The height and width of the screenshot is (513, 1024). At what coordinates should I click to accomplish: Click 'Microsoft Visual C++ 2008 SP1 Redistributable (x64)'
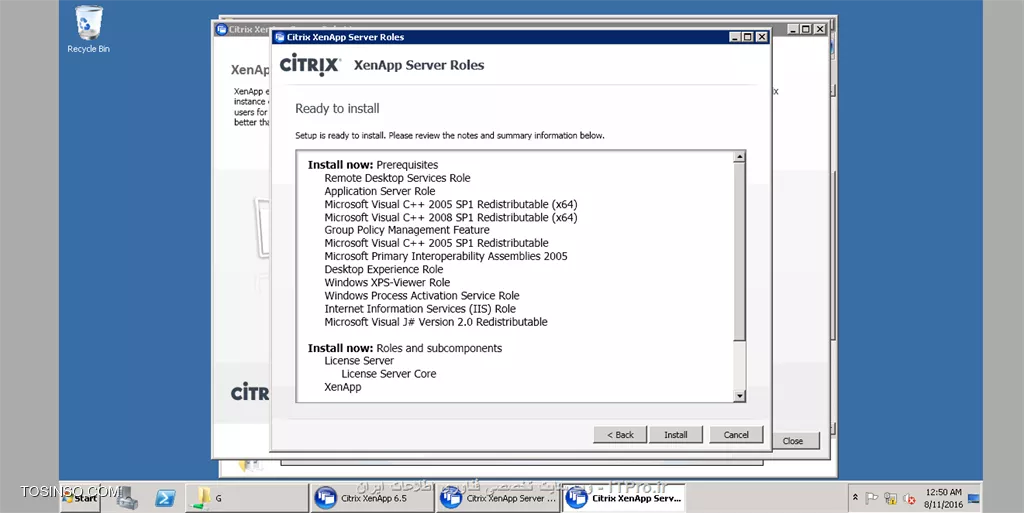coord(451,217)
